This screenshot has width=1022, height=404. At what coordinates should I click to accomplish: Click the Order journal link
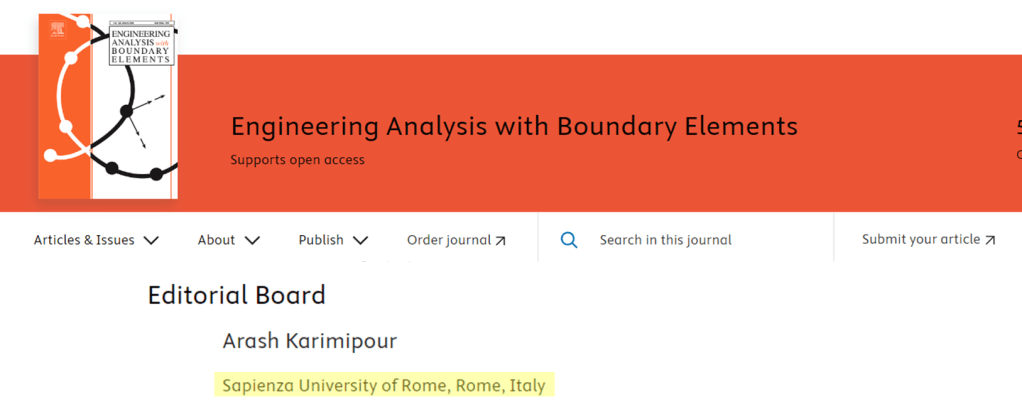point(448,240)
